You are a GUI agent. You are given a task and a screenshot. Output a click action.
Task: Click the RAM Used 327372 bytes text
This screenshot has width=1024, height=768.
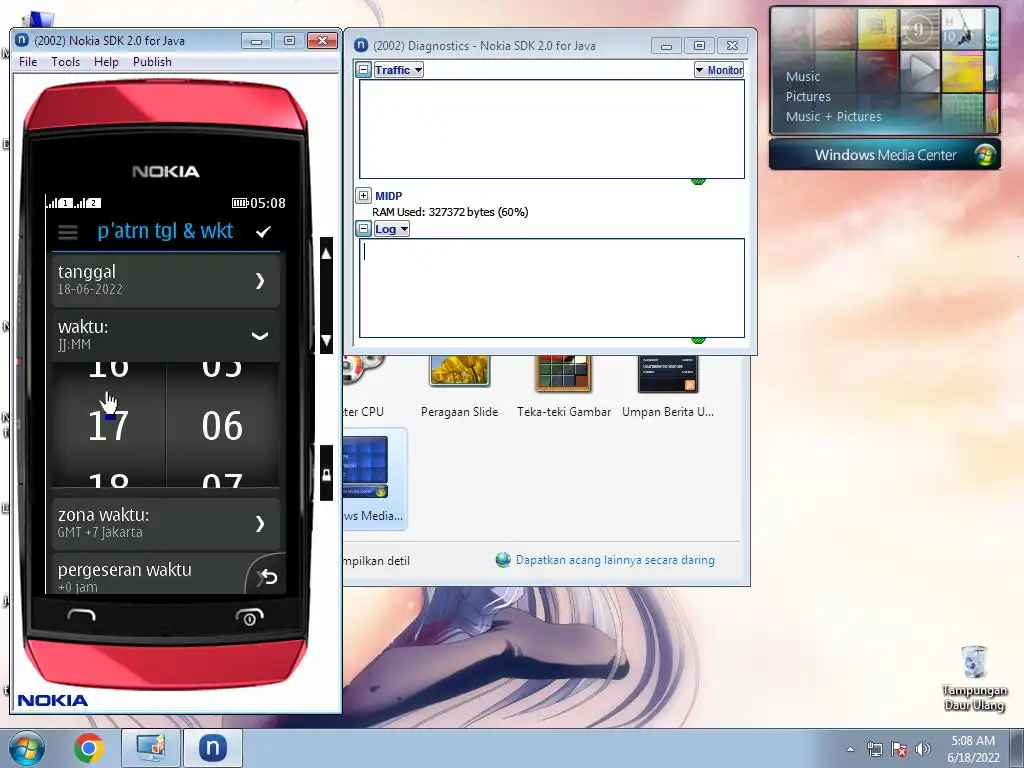450,212
